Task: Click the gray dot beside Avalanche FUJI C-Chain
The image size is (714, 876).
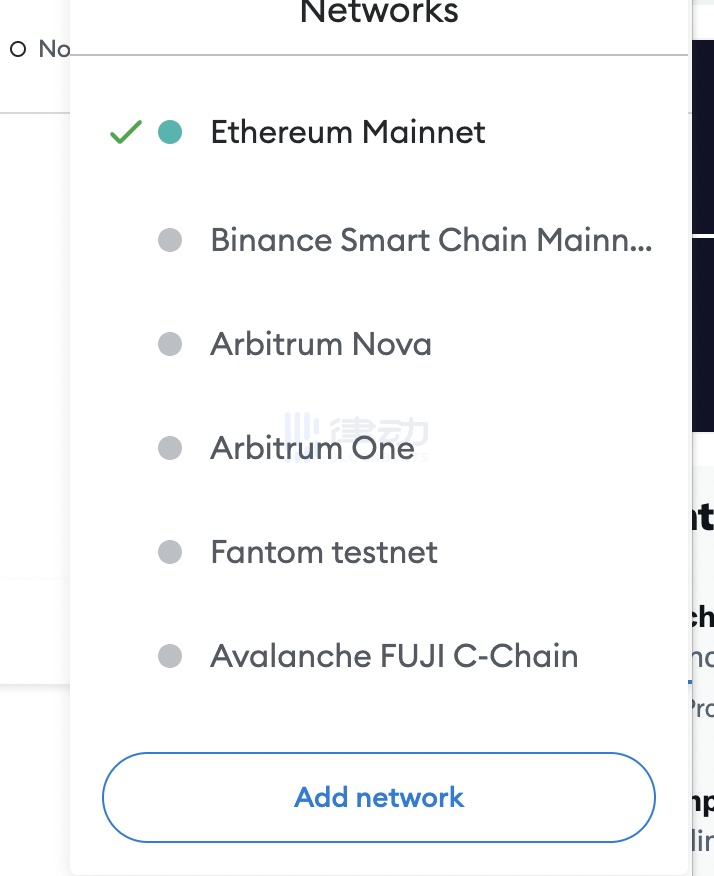Action: (170, 656)
